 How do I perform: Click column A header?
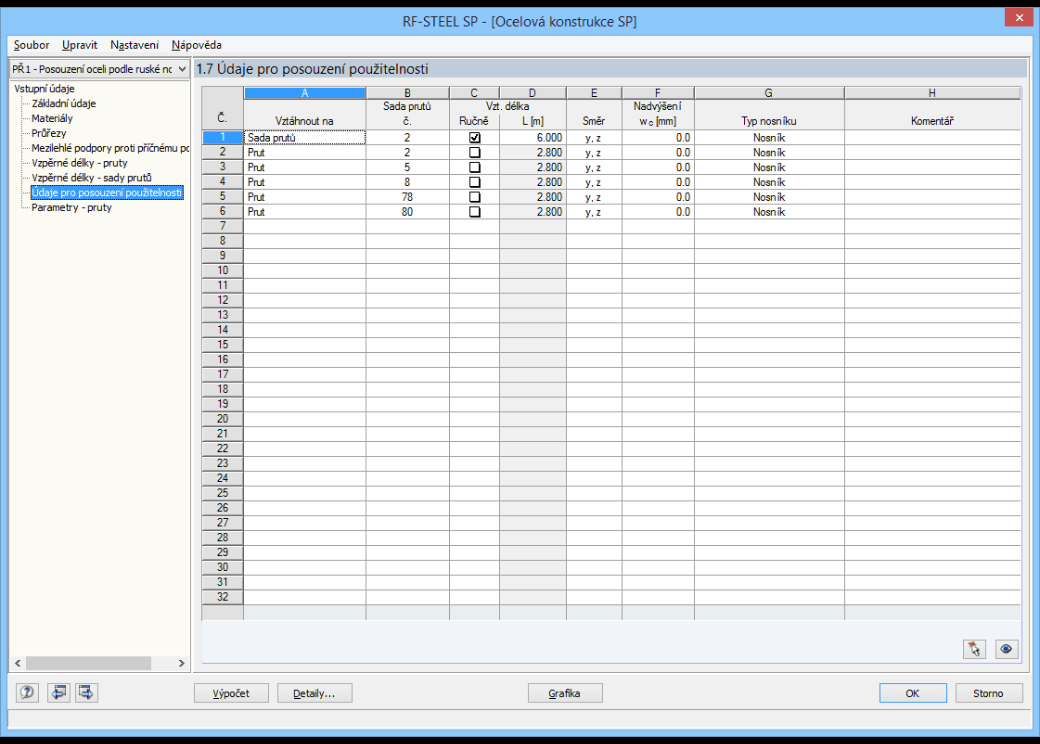[x=304, y=93]
